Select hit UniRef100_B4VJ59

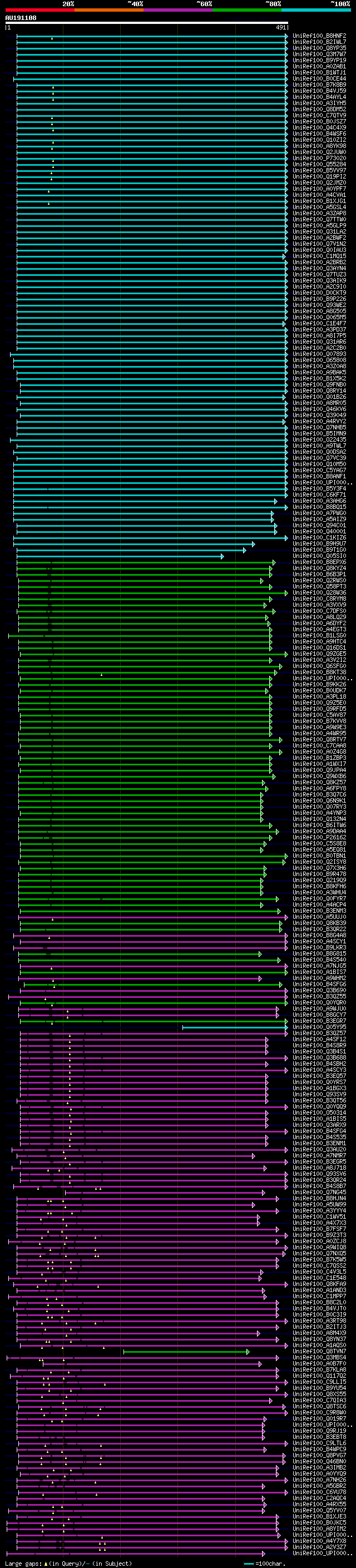319,91
